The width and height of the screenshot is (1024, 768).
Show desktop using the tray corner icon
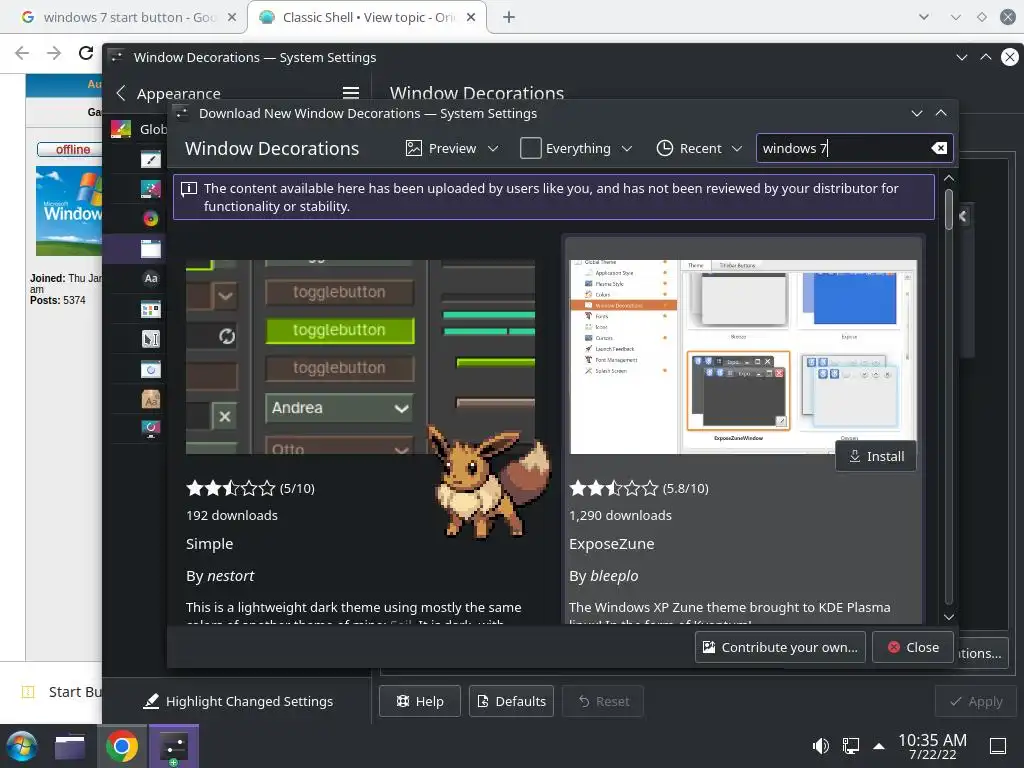(998, 746)
